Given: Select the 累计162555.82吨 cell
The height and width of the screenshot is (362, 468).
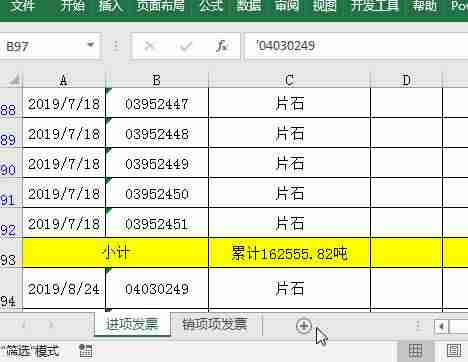Looking at the screenshot, I should pos(289,253).
